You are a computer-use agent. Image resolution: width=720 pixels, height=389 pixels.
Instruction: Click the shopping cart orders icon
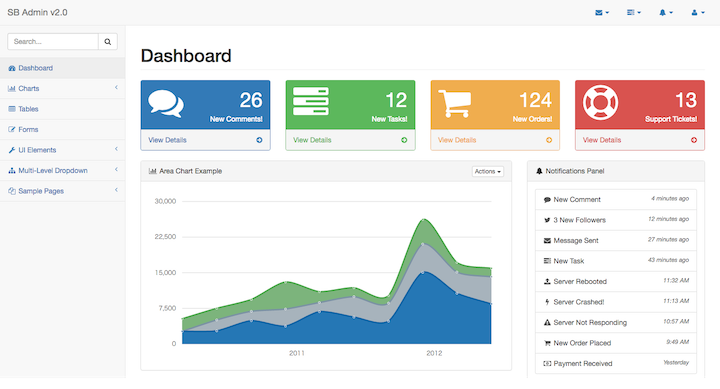(x=455, y=103)
